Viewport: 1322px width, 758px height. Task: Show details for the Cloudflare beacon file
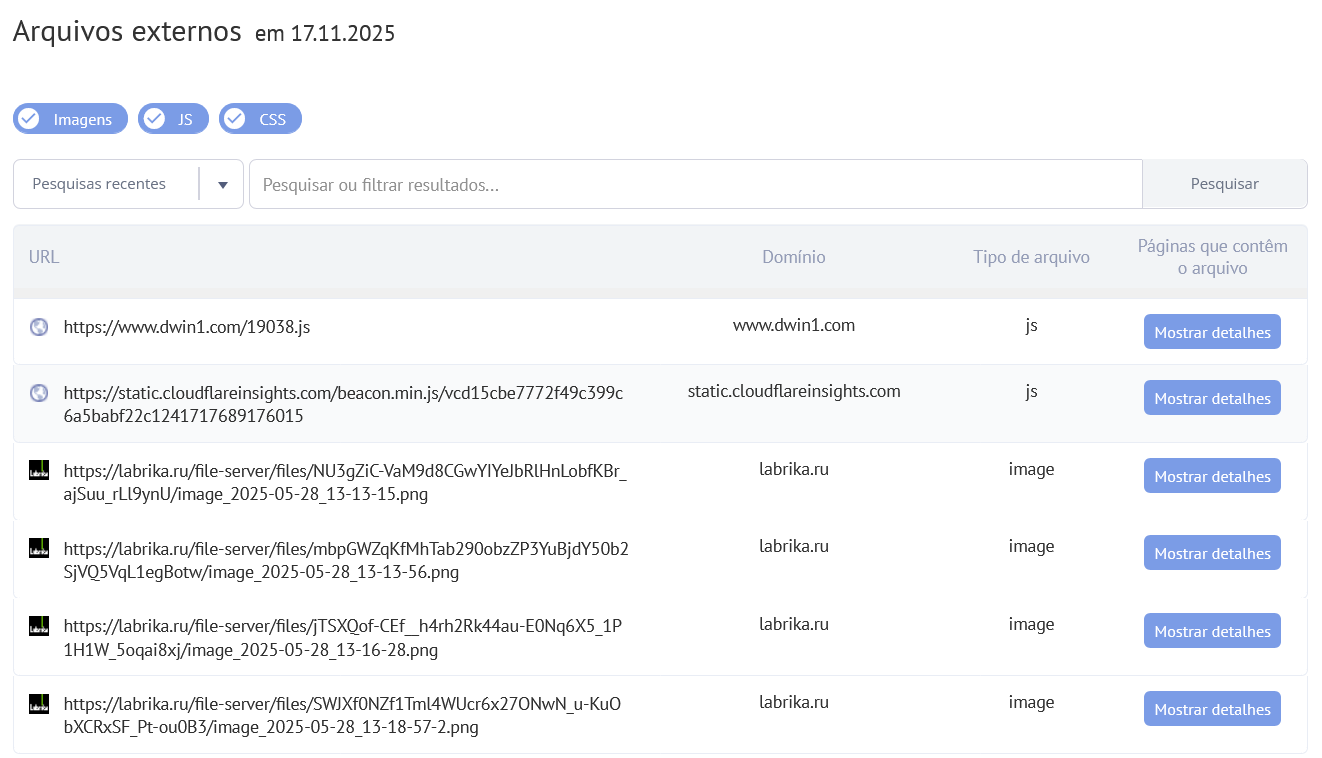click(x=1212, y=397)
